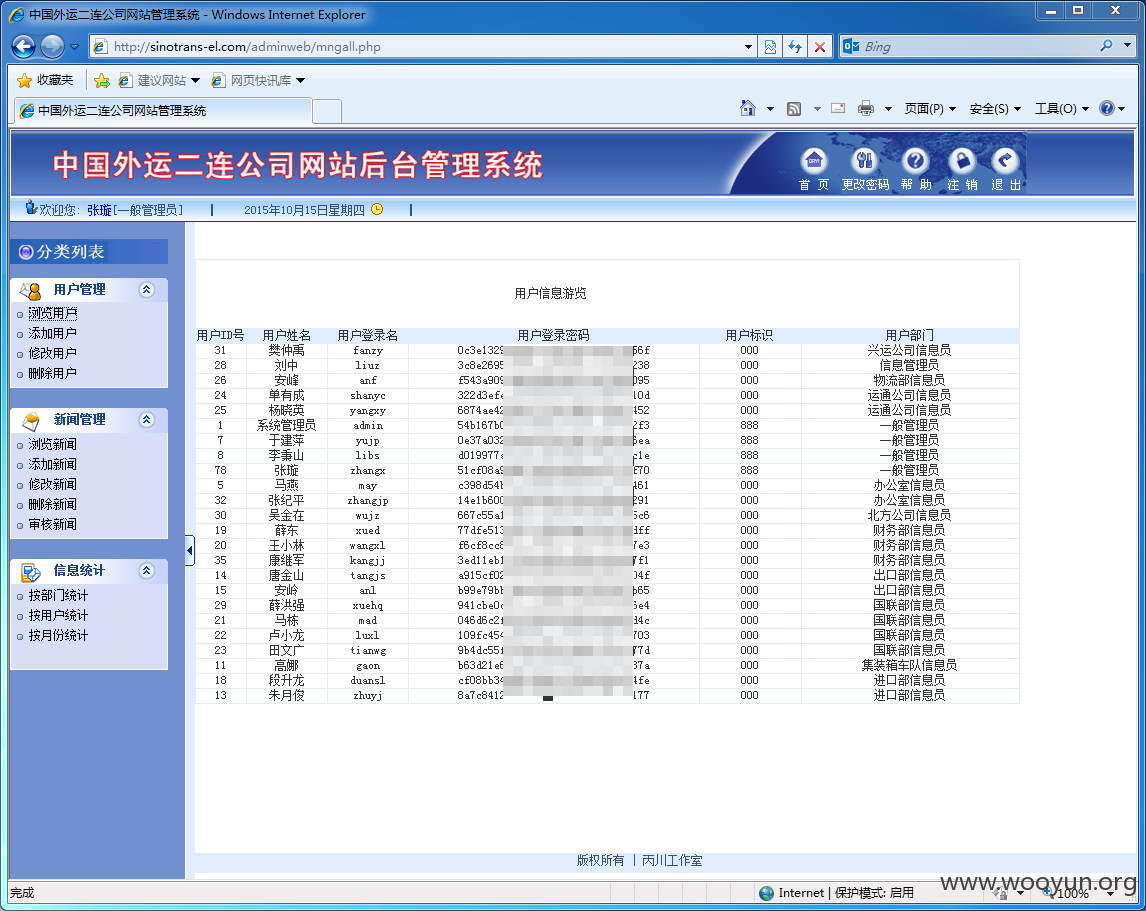1146x911 pixels.
Task: Open 按用户统计 in sidebar
Action: click(58, 616)
